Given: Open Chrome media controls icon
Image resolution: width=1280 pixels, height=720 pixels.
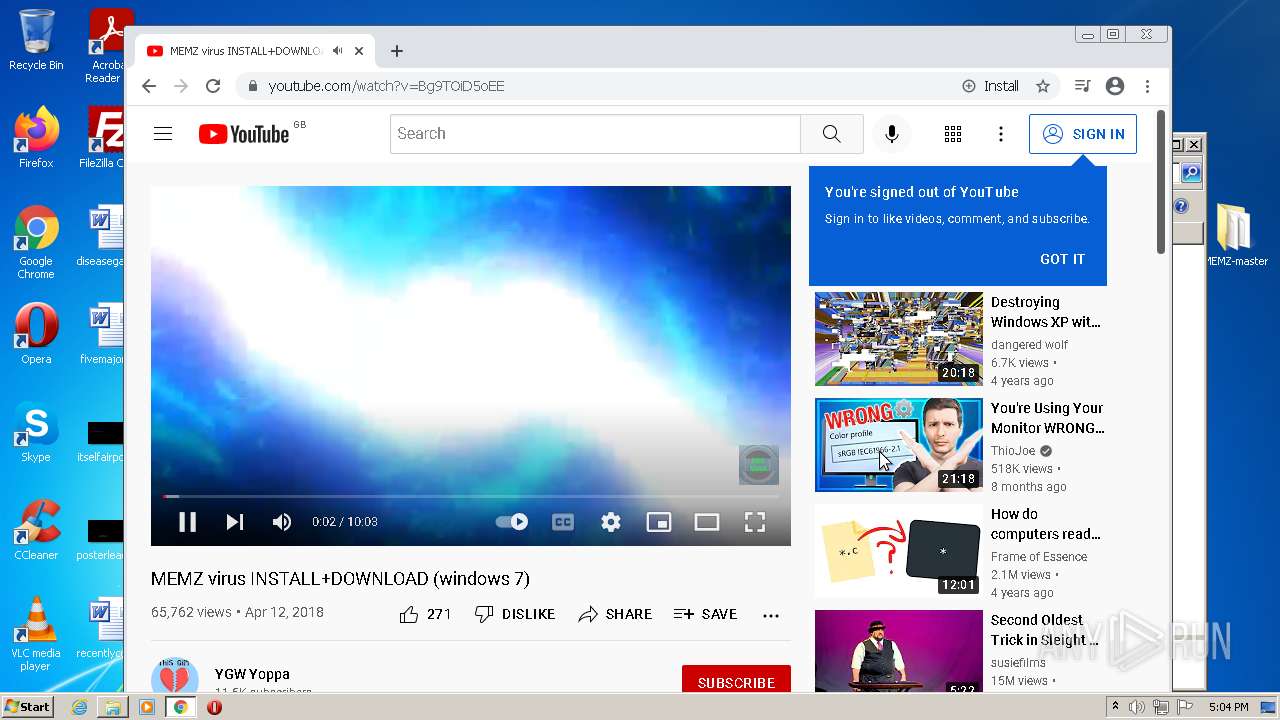Looking at the screenshot, I should click(x=1082, y=86).
